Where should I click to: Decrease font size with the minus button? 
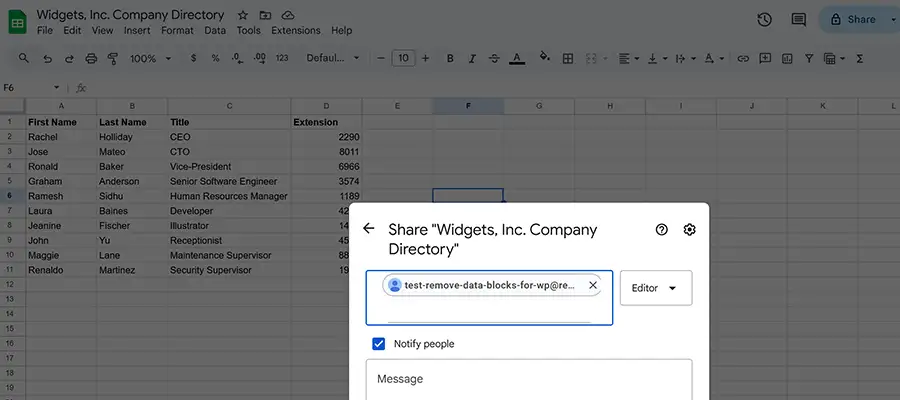pyautogui.click(x=381, y=58)
